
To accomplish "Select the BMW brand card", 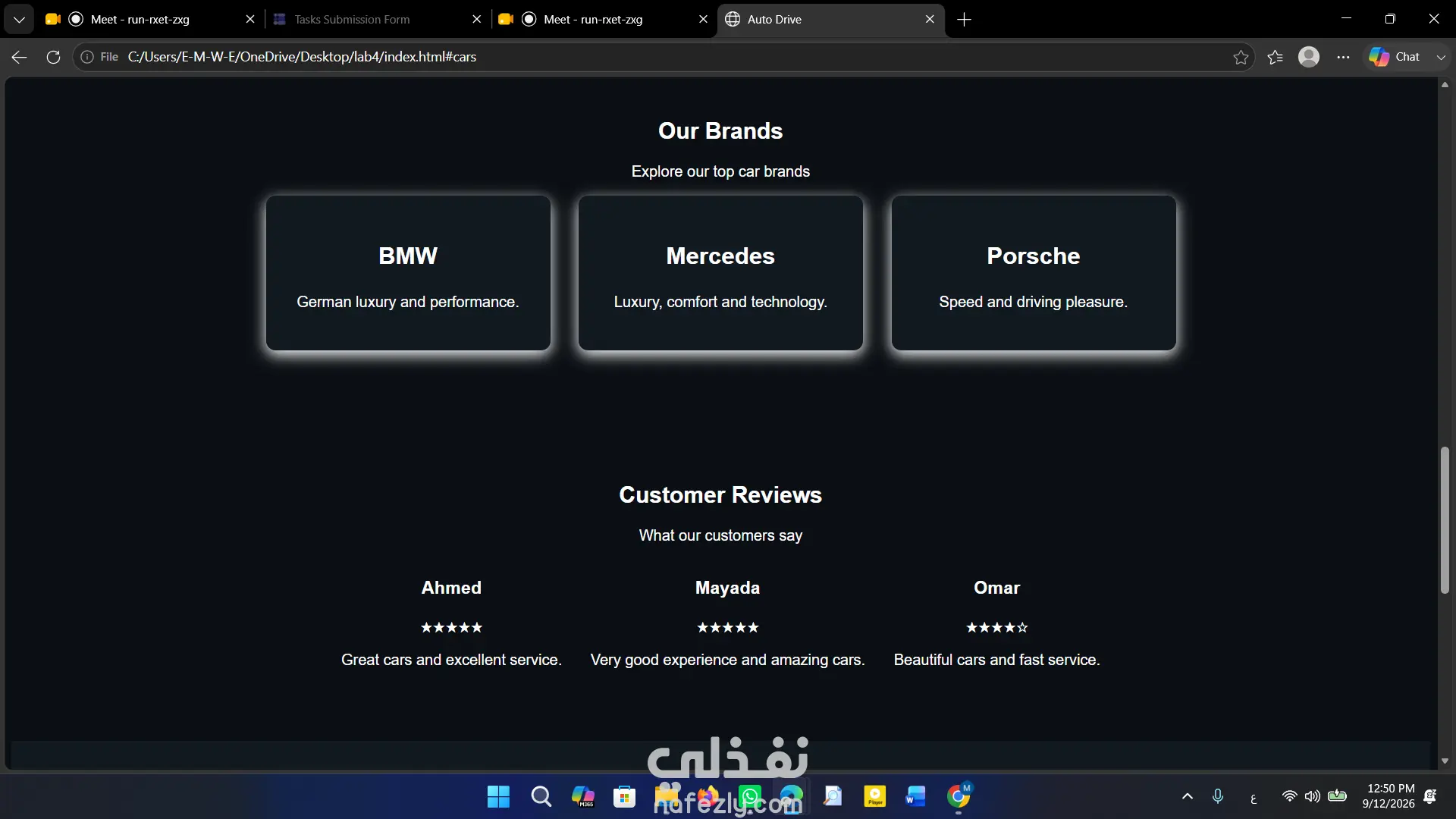I will (x=408, y=273).
